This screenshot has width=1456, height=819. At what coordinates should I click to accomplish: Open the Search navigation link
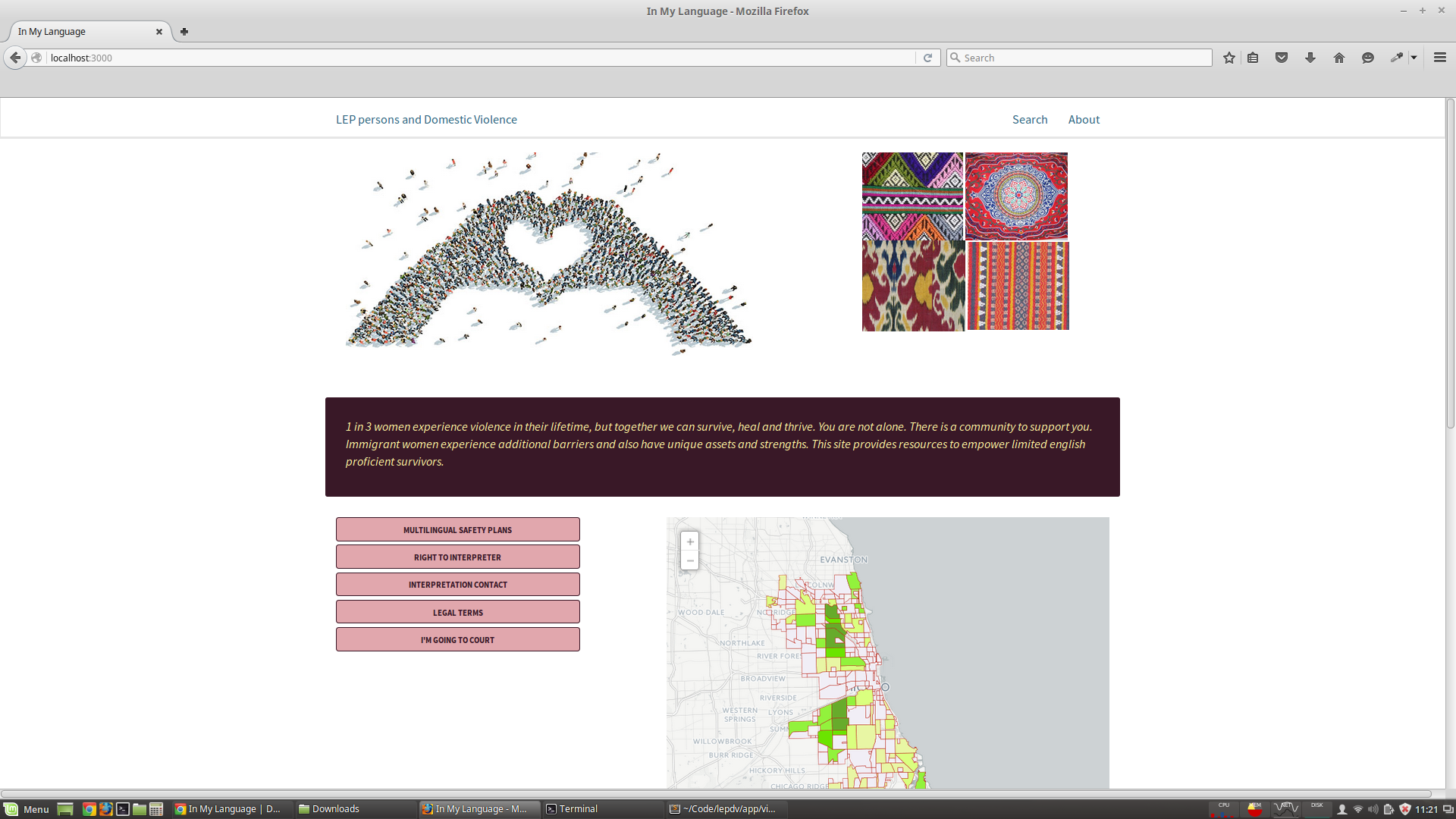pos(1030,120)
